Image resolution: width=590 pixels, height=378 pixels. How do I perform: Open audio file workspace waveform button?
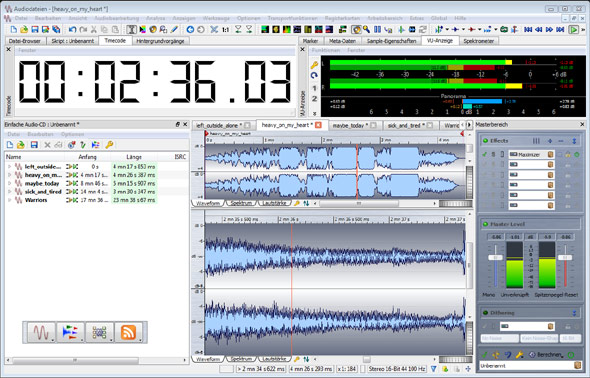pyautogui.click(x=41, y=332)
